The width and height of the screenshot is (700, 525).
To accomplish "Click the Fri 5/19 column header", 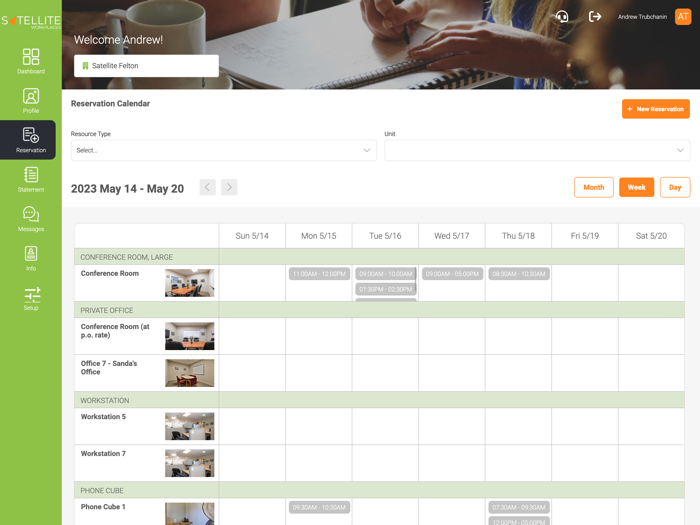I will click(x=585, y=236).
